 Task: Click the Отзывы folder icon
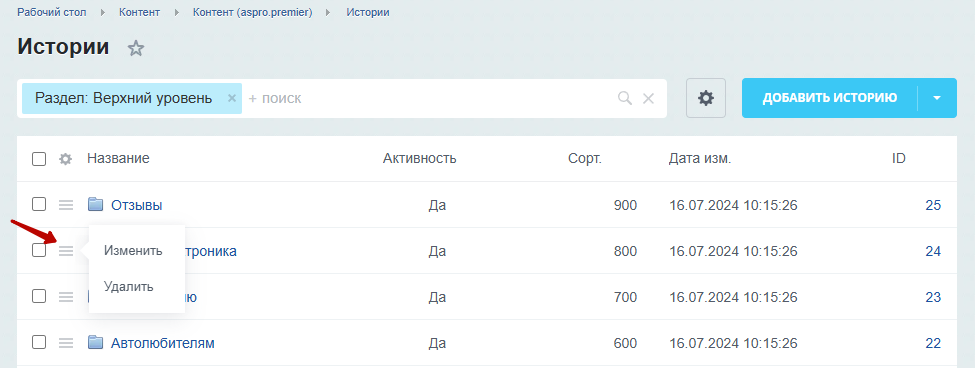[x=95, y=204]
